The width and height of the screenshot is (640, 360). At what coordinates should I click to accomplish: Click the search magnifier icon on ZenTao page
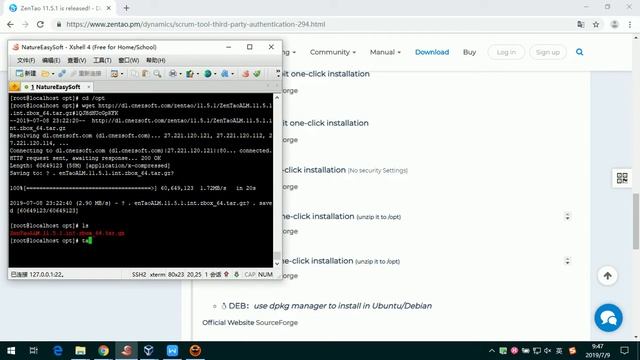click(x=580, y=52)
